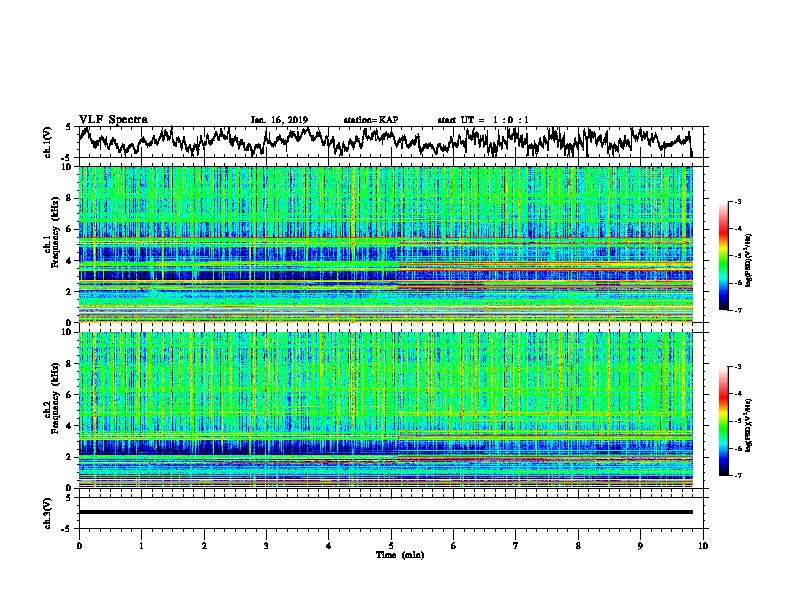The height and width of the screenshot is (612, 792).
Task: Click the "Time (min)" axis label
Action: [400, 555]
